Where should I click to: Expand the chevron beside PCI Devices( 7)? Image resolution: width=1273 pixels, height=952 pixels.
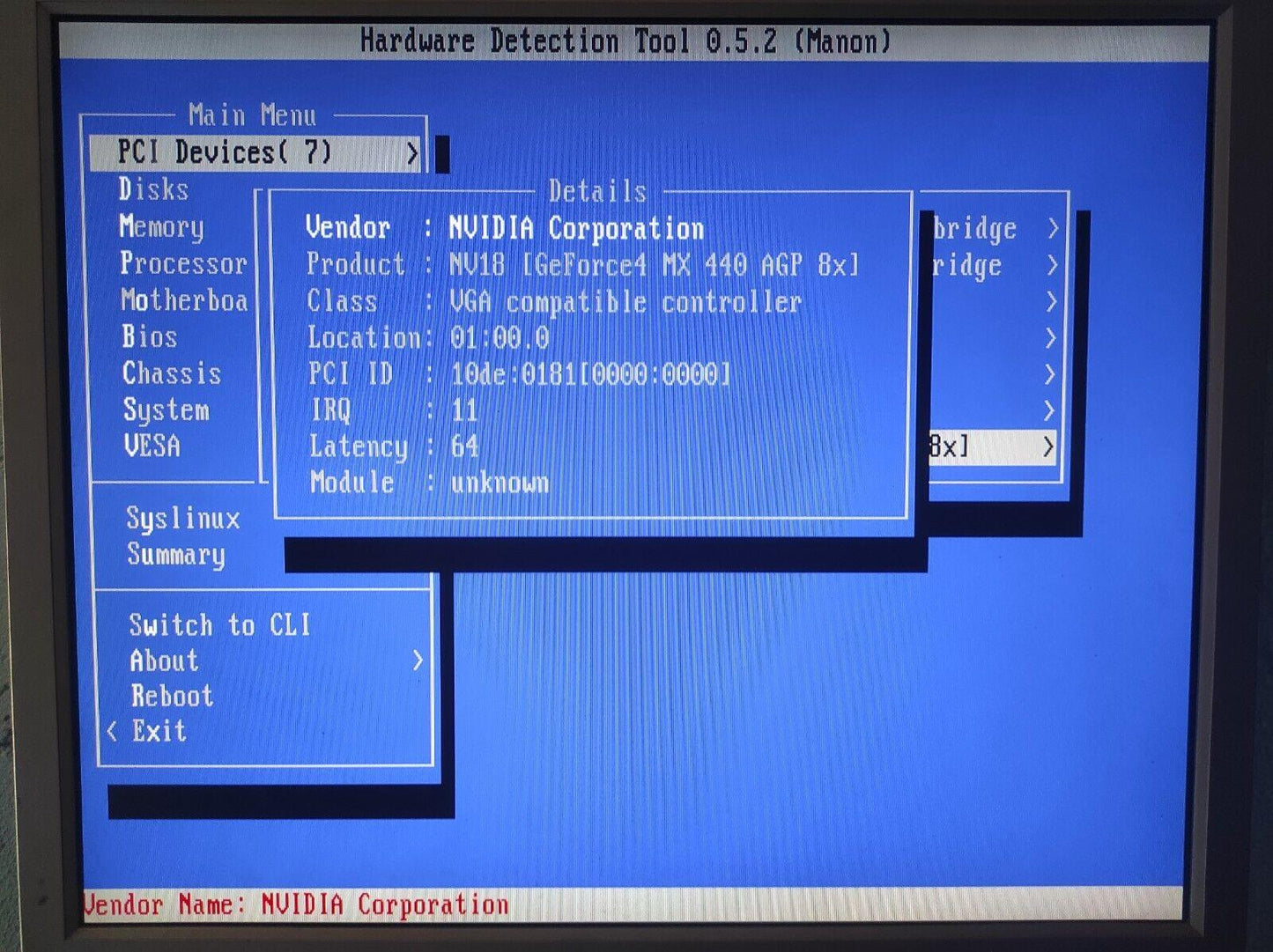(412, 153)
